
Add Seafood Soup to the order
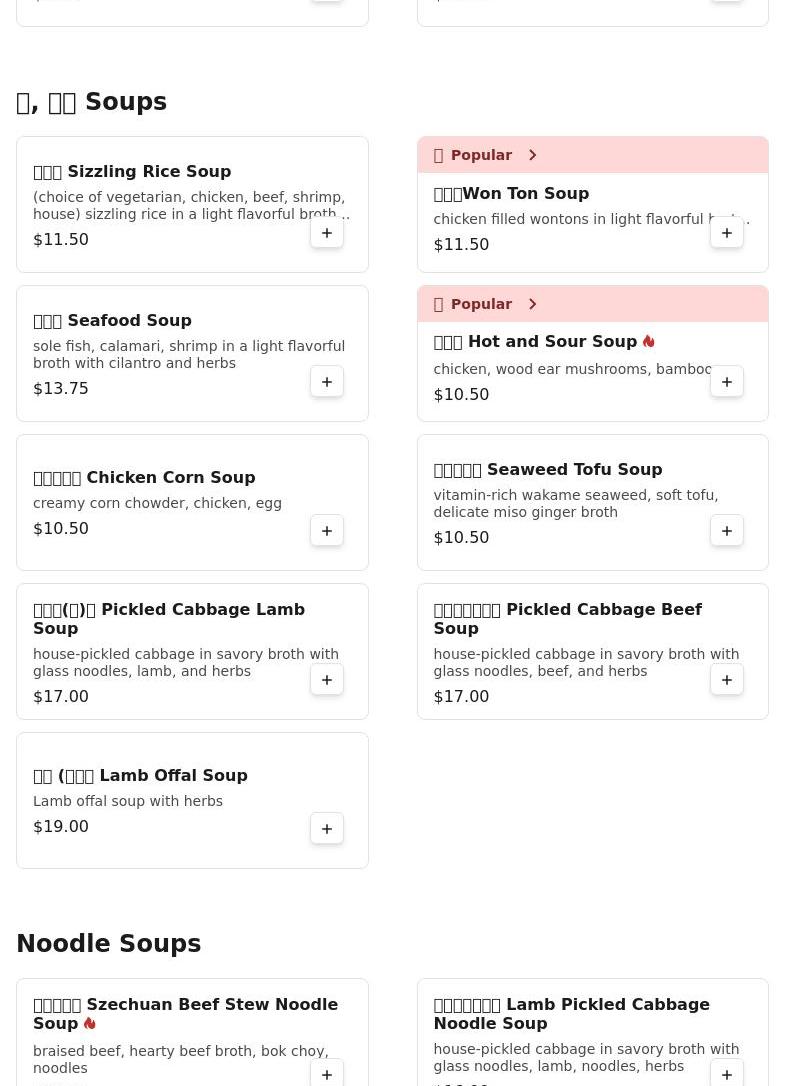point(326,382)
